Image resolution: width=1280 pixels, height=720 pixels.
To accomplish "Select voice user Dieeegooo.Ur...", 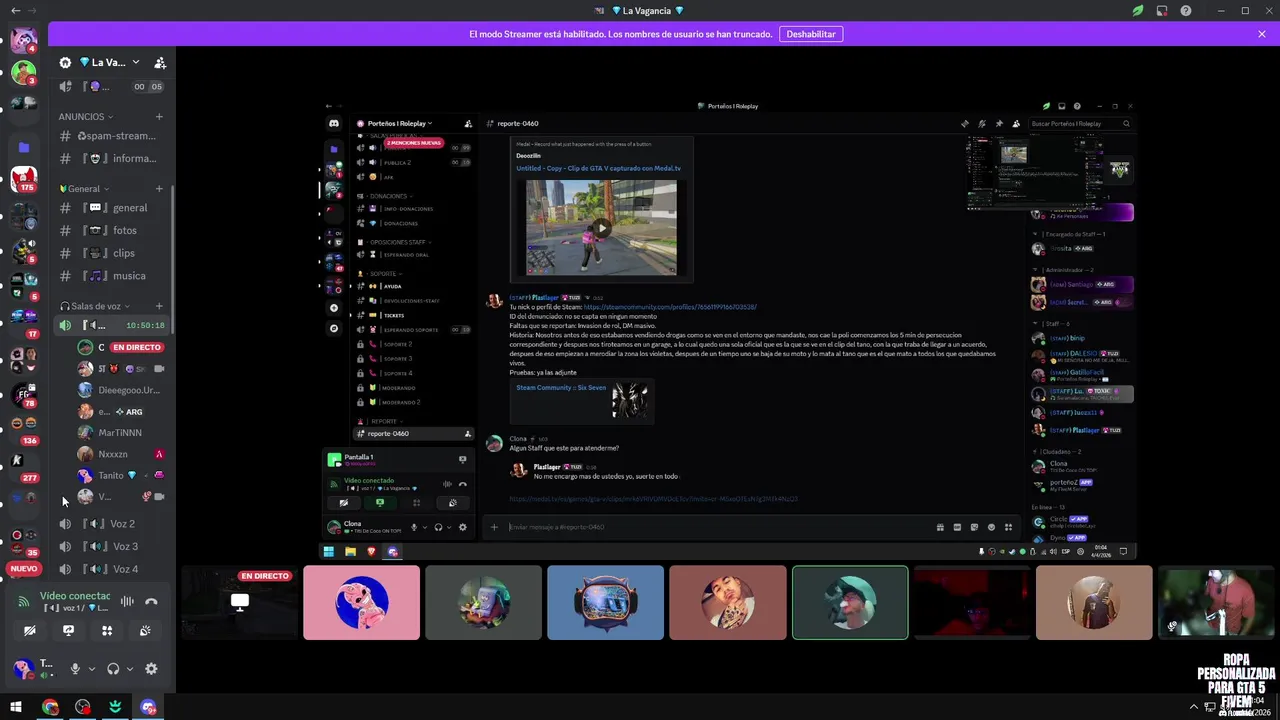I will 120,390.
